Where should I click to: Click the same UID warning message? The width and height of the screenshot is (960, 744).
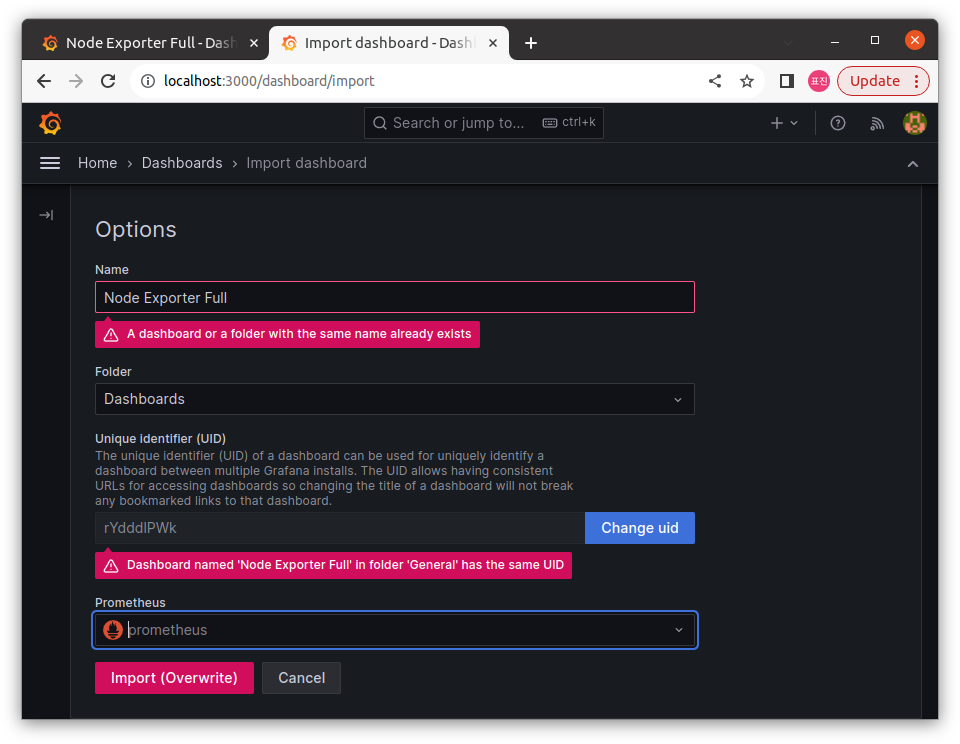[x=333, y=565]
